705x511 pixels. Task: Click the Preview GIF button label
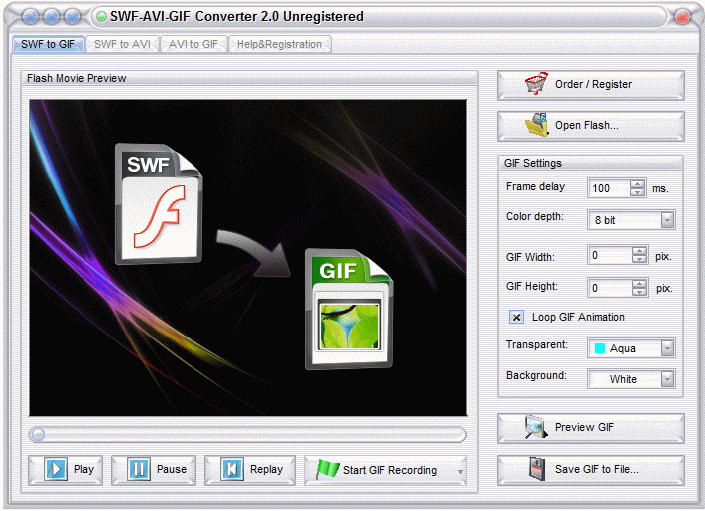pos(584,427)
